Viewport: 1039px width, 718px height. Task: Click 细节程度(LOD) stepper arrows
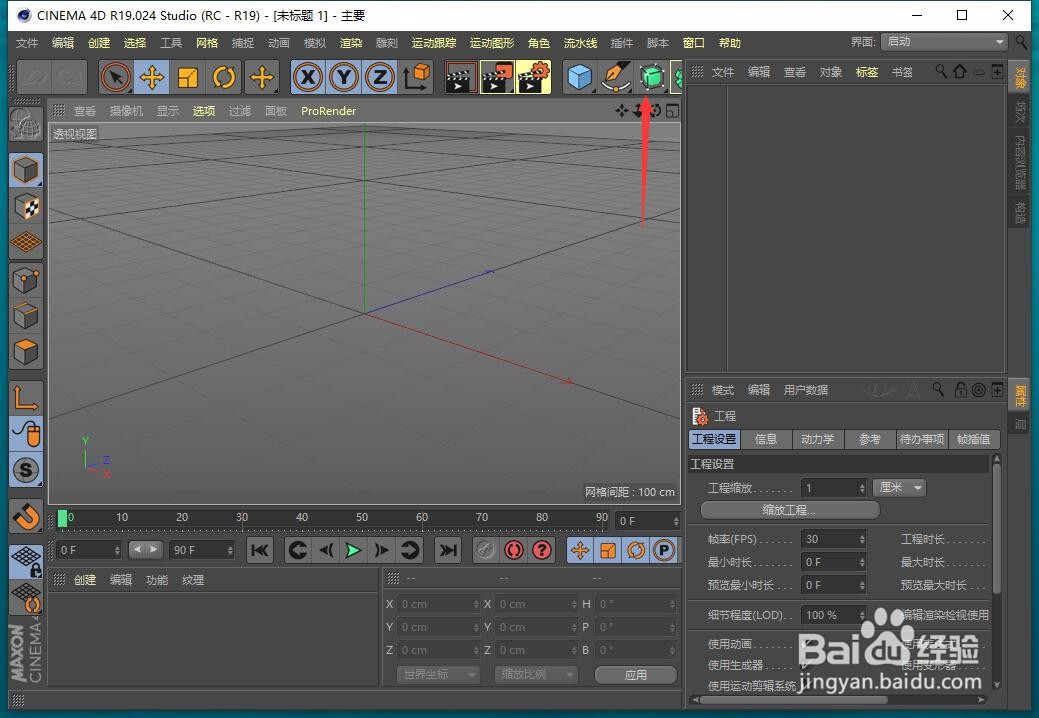pyautogui.click(x=861, y=615)
